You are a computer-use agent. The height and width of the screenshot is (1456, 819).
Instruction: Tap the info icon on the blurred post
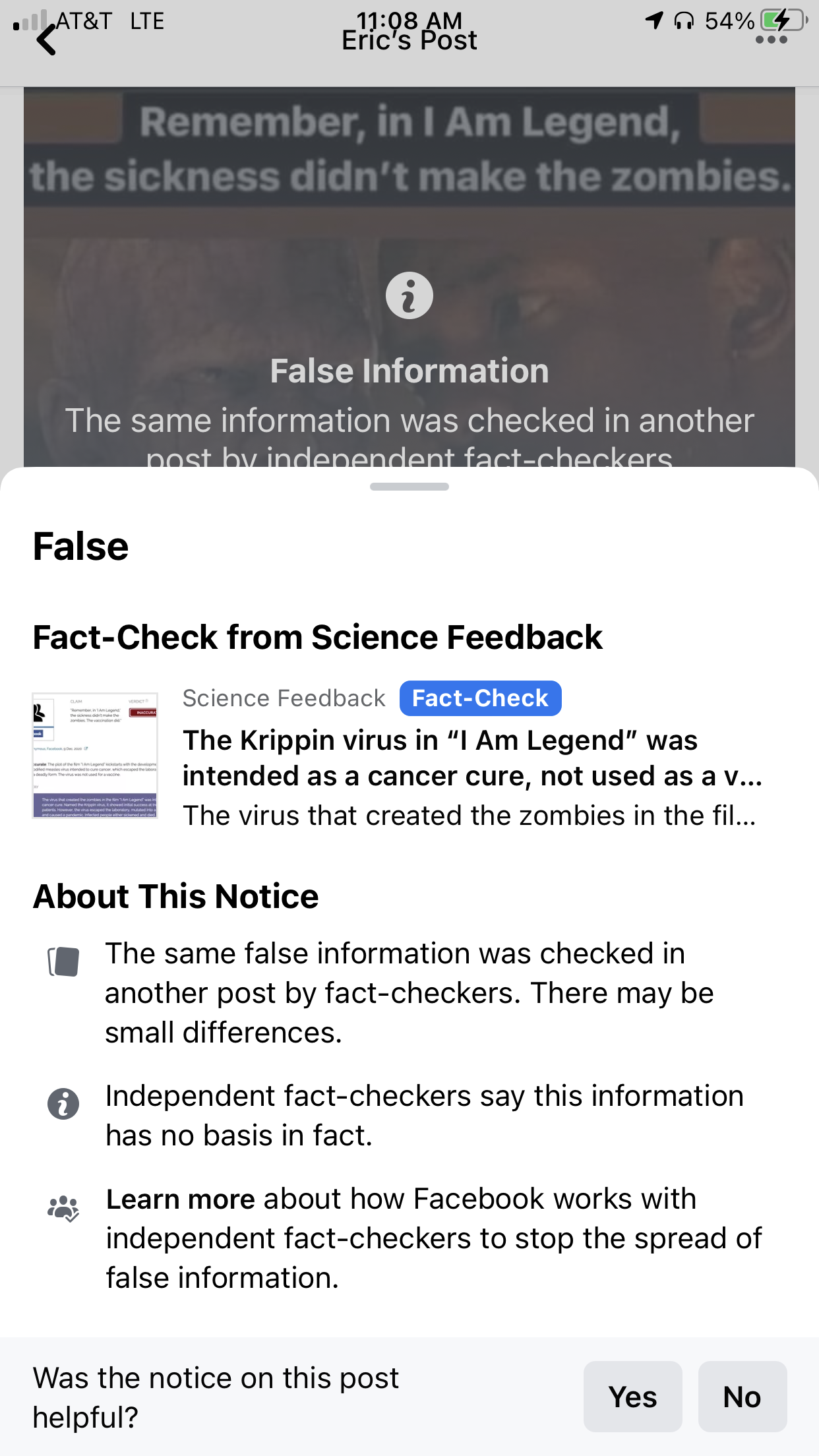pyautogui.click(x=409, y=295)
